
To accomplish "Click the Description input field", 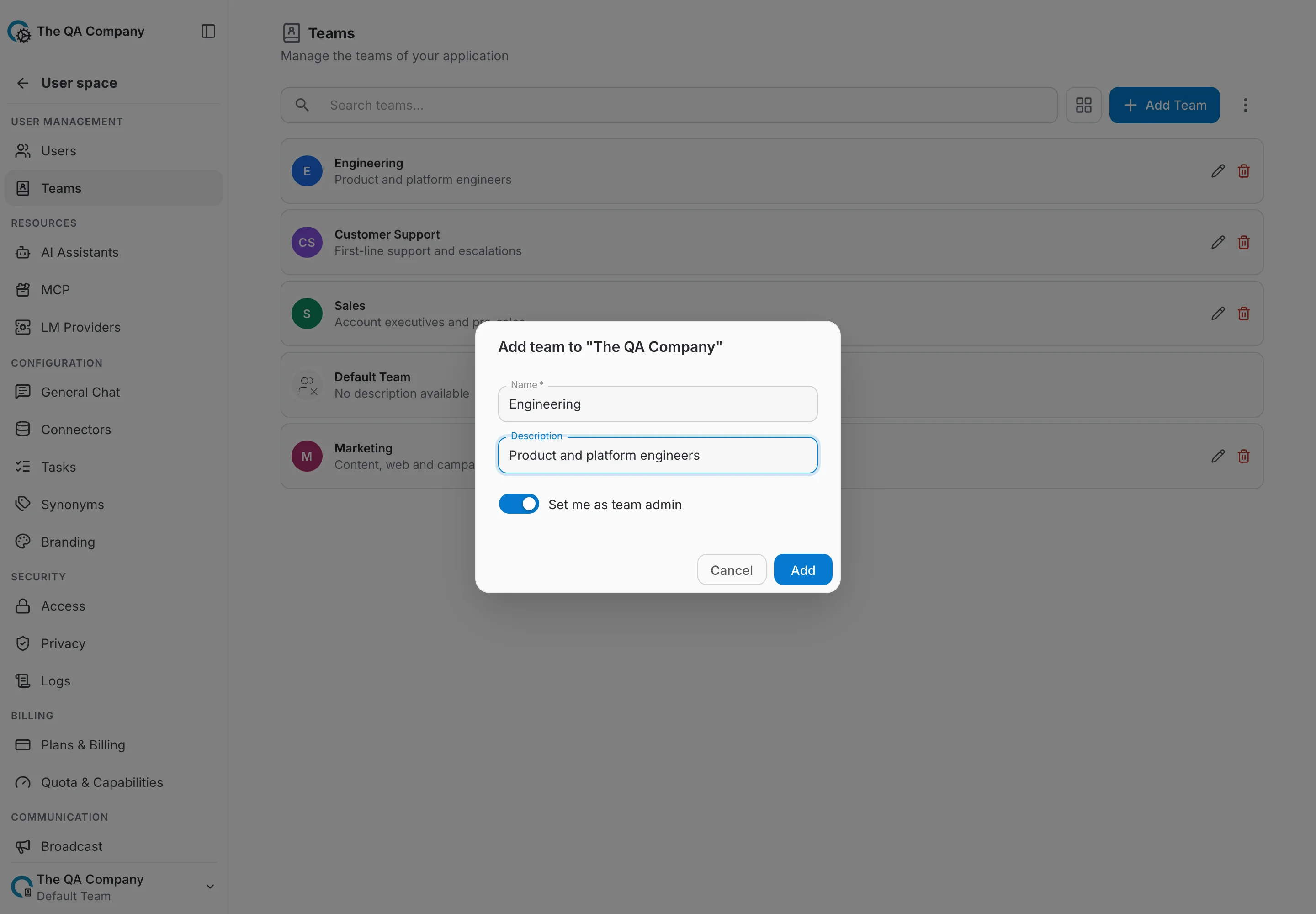I will [x=658, y=455].
